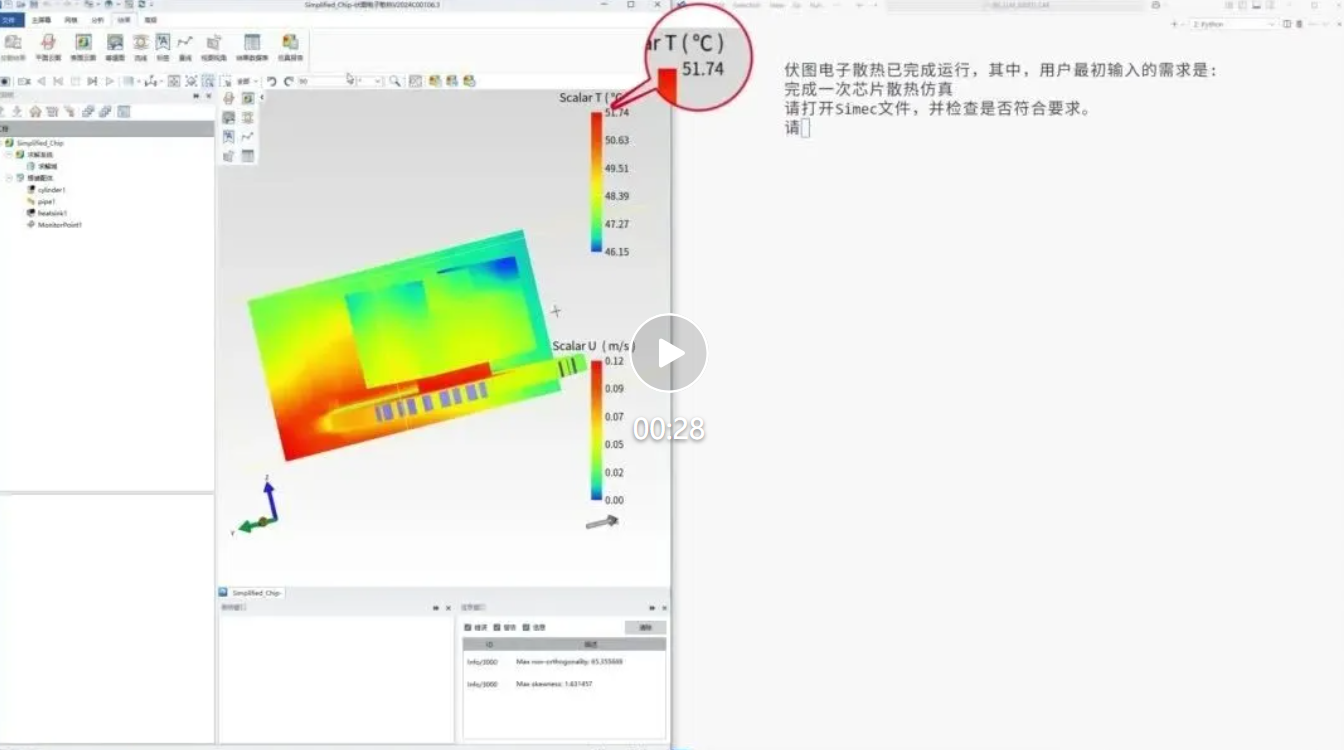Click the undo arrow in the view toolbar
1344x750 pixels.
(271, 81)
